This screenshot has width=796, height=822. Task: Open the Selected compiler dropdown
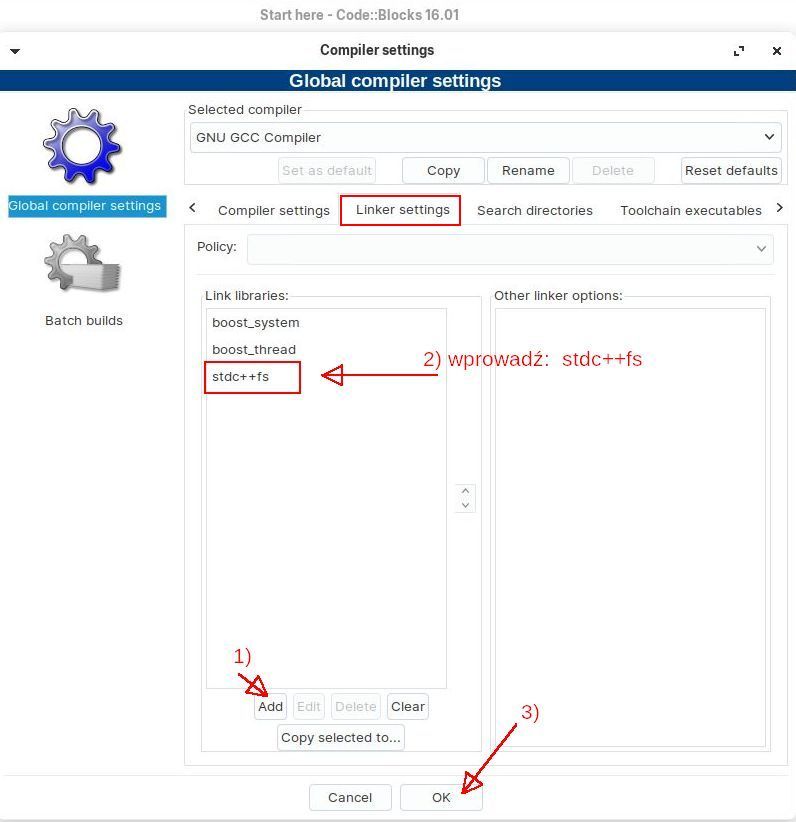point(486,137)
